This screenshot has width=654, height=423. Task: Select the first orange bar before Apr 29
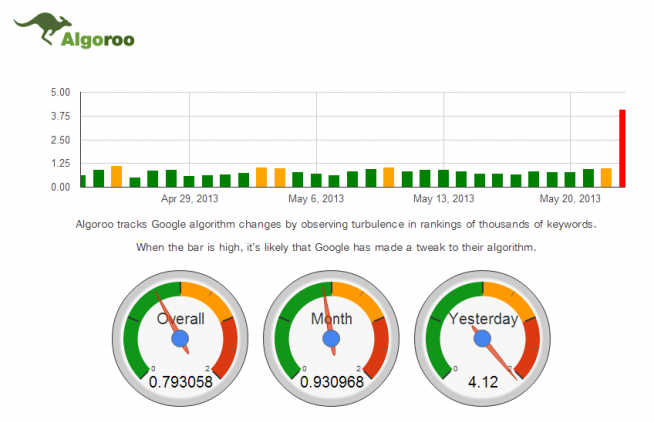116,176
